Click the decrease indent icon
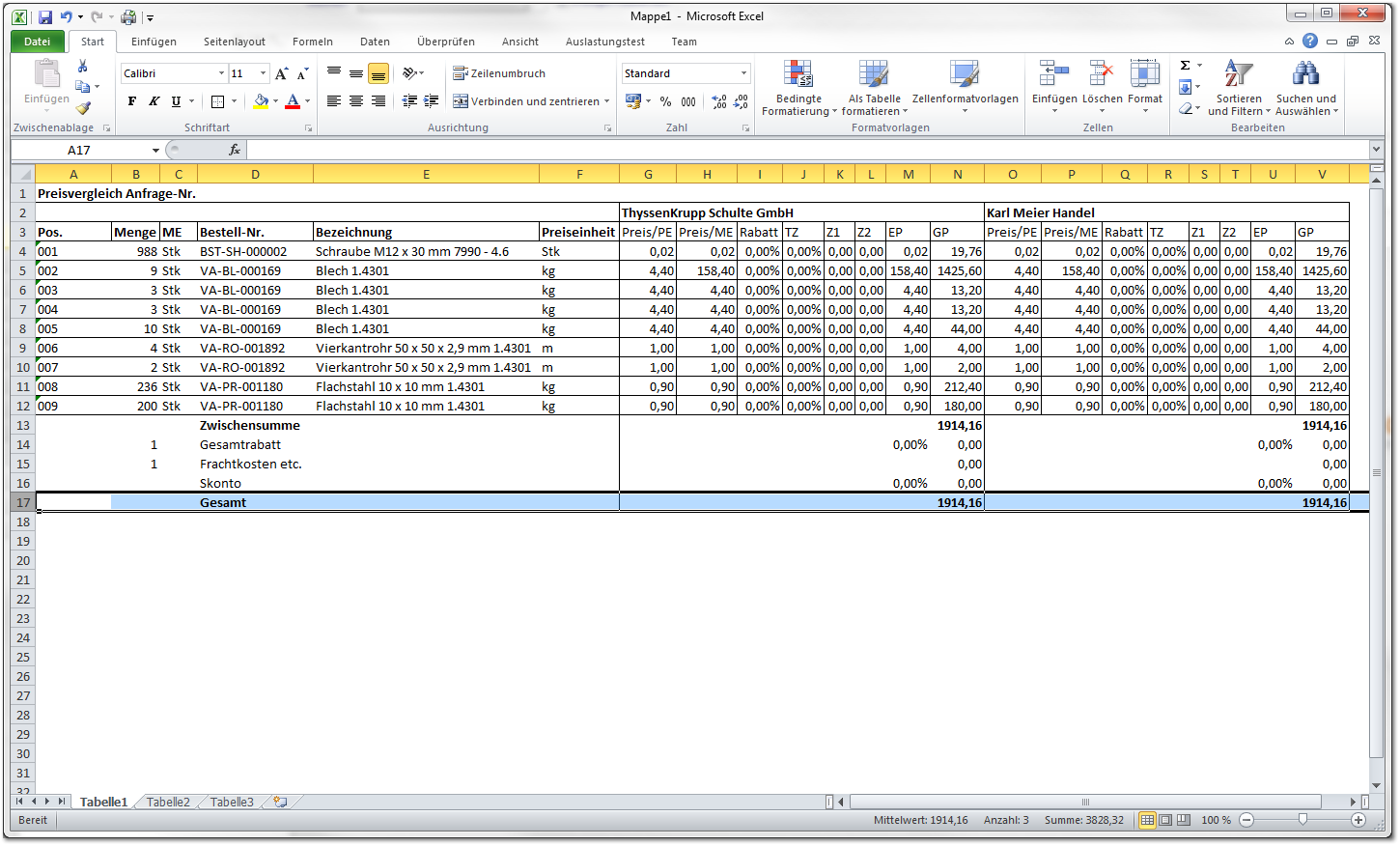This screenshot has height=846, width=1400. pos(409,101)
